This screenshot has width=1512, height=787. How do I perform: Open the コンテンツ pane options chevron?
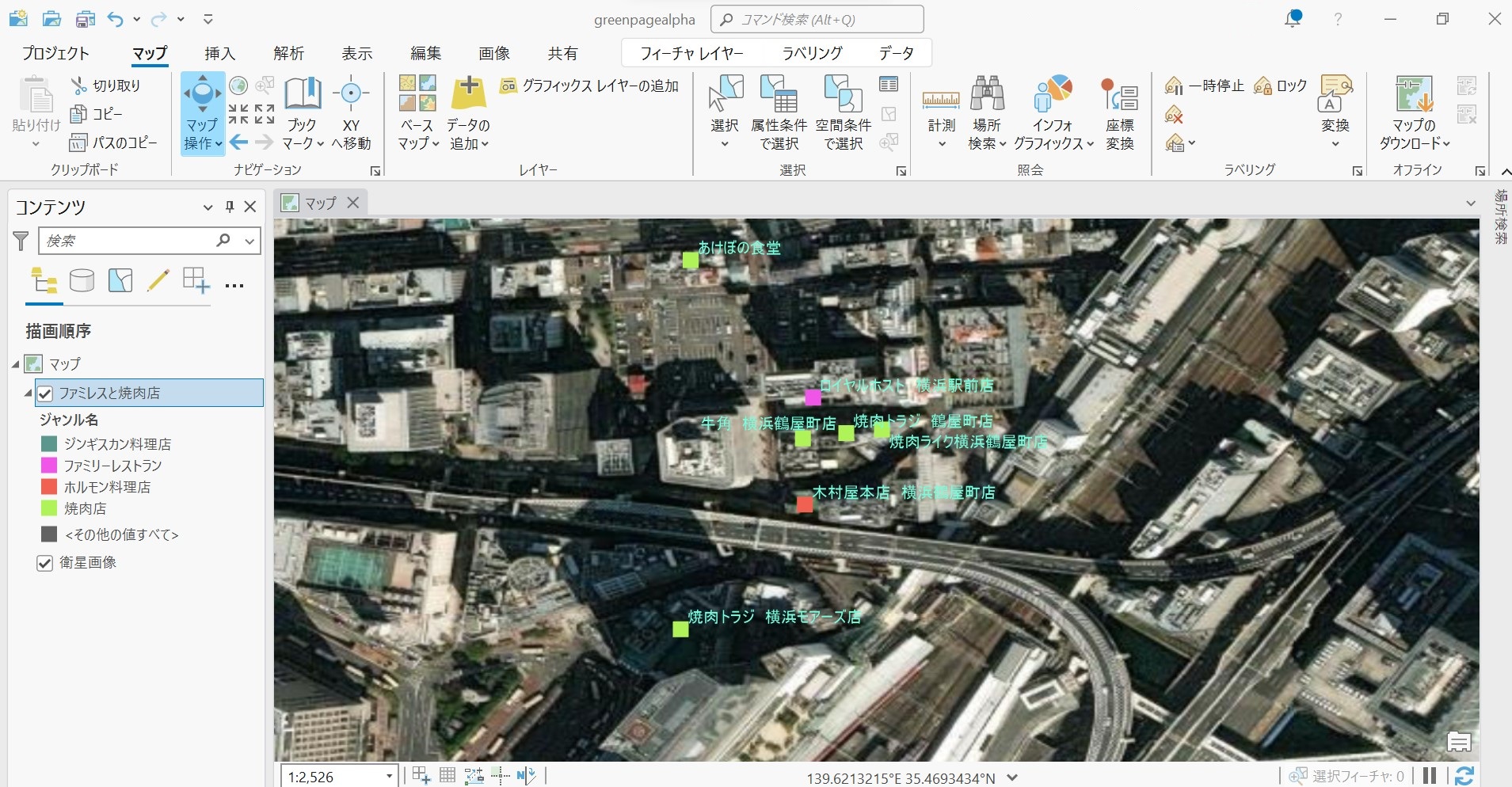click(208, 207)
